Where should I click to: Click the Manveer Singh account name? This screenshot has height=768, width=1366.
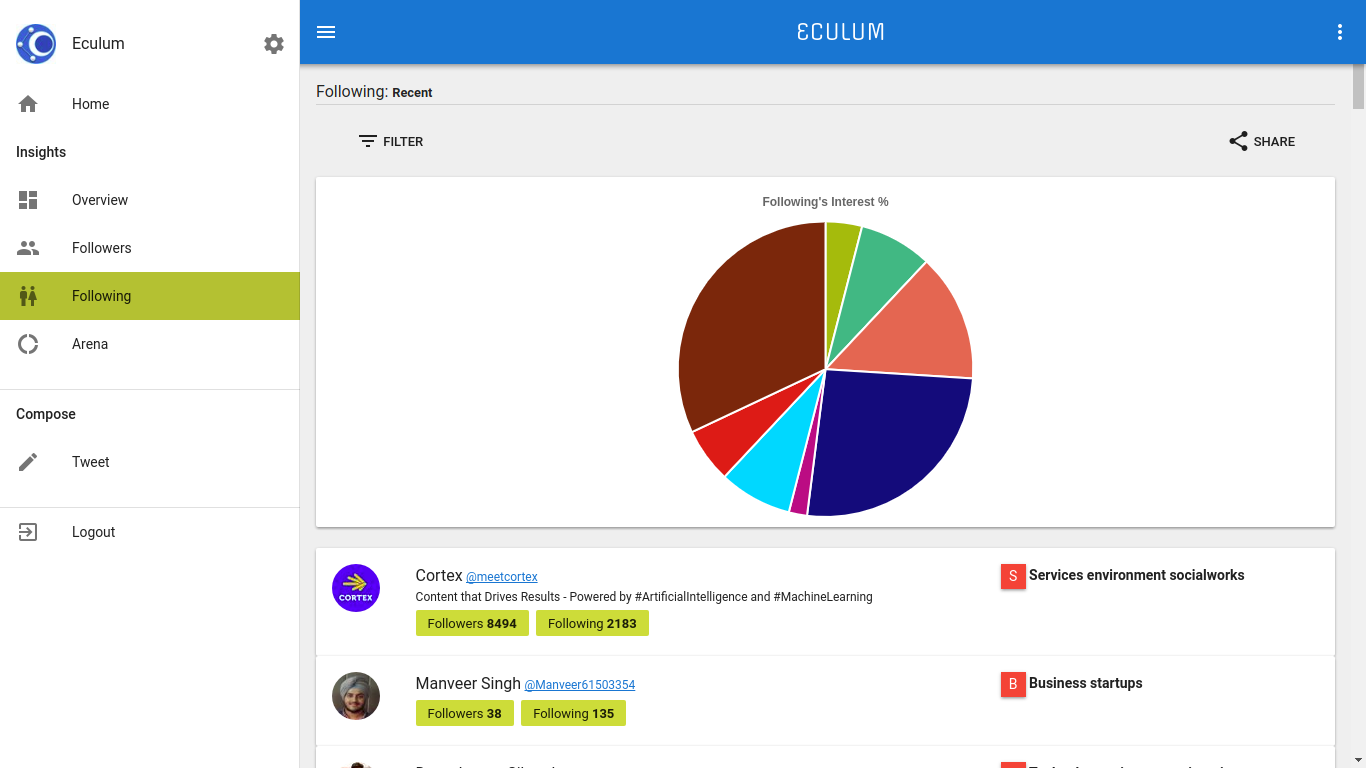pos(468,684)
